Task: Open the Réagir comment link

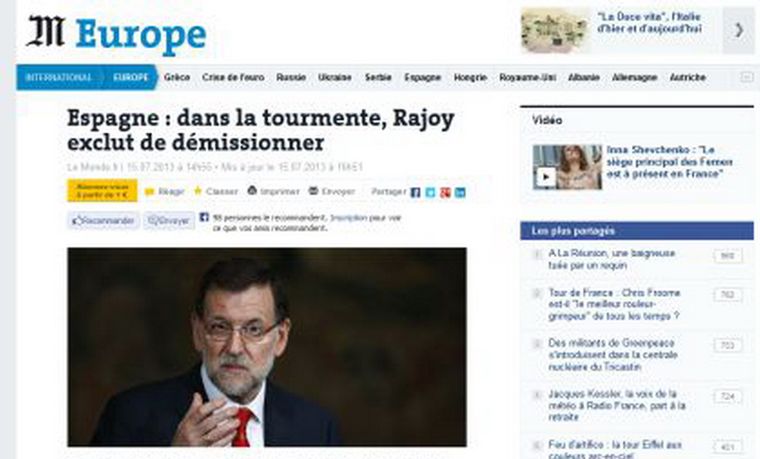Action: pos(165,191)
